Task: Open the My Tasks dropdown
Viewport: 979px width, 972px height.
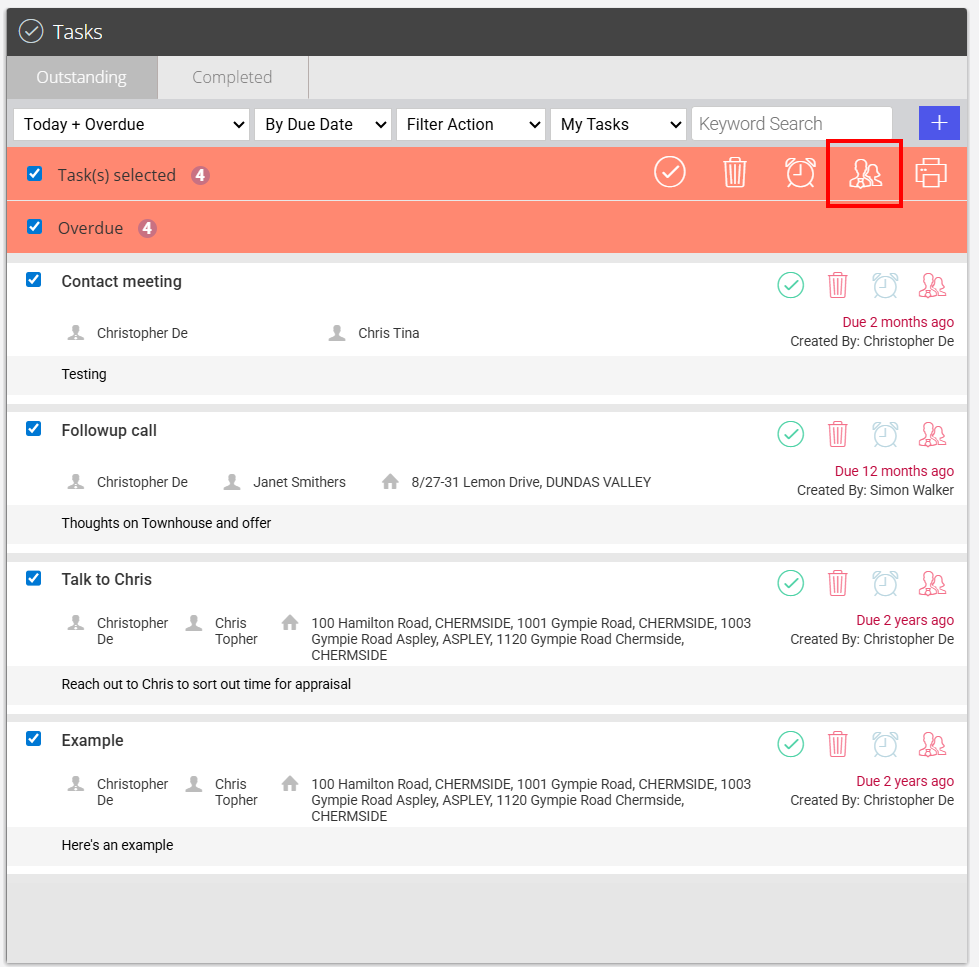Action: tap(618, 124)
